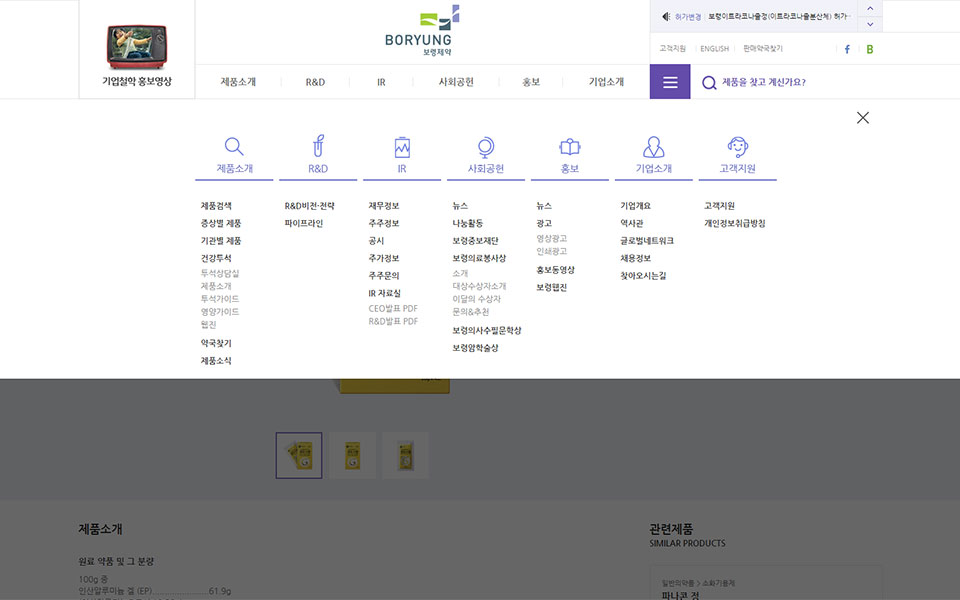The width and height of the screenshot is (960, 600).
Task: Toggle the purple hamburger menu button
Action: [x=670, y=82]
